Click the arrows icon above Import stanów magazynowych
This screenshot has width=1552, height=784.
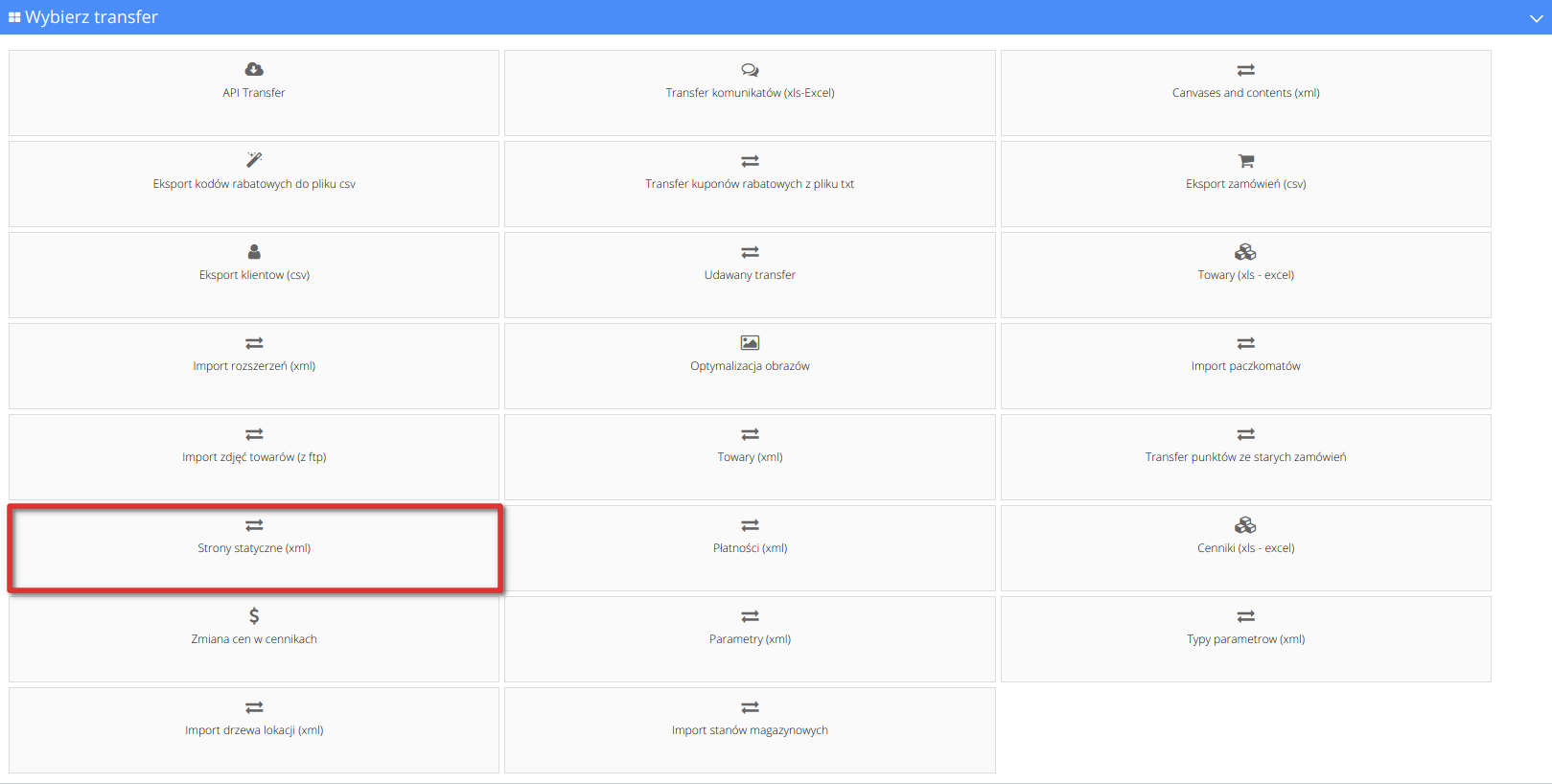click(x=750, y=707)
